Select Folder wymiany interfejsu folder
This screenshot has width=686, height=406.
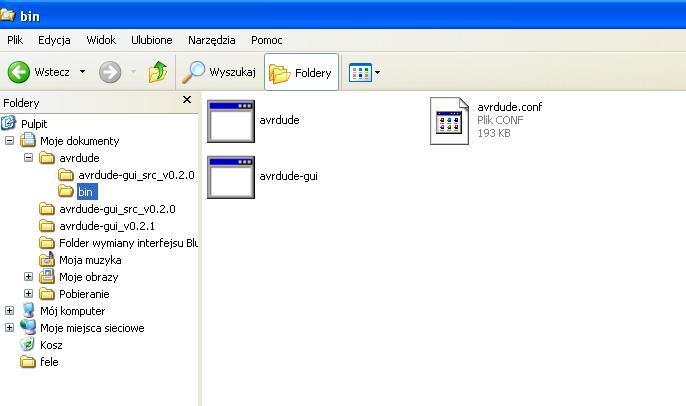128,243
